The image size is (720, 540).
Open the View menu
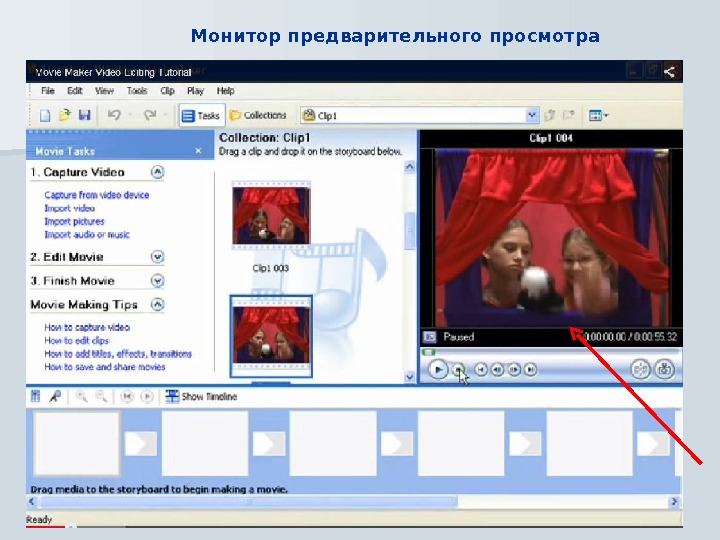coord(104,91)
